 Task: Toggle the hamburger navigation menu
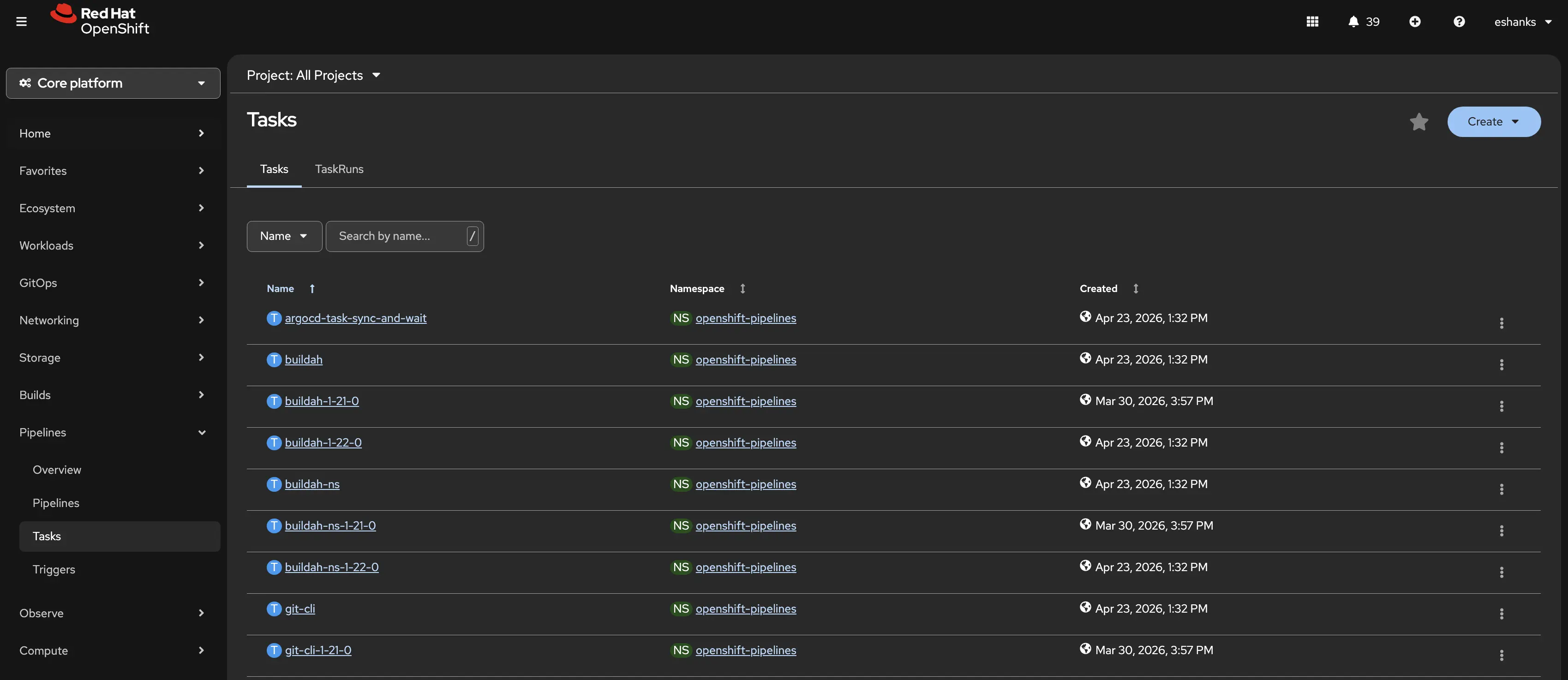(x=21, y=22)
